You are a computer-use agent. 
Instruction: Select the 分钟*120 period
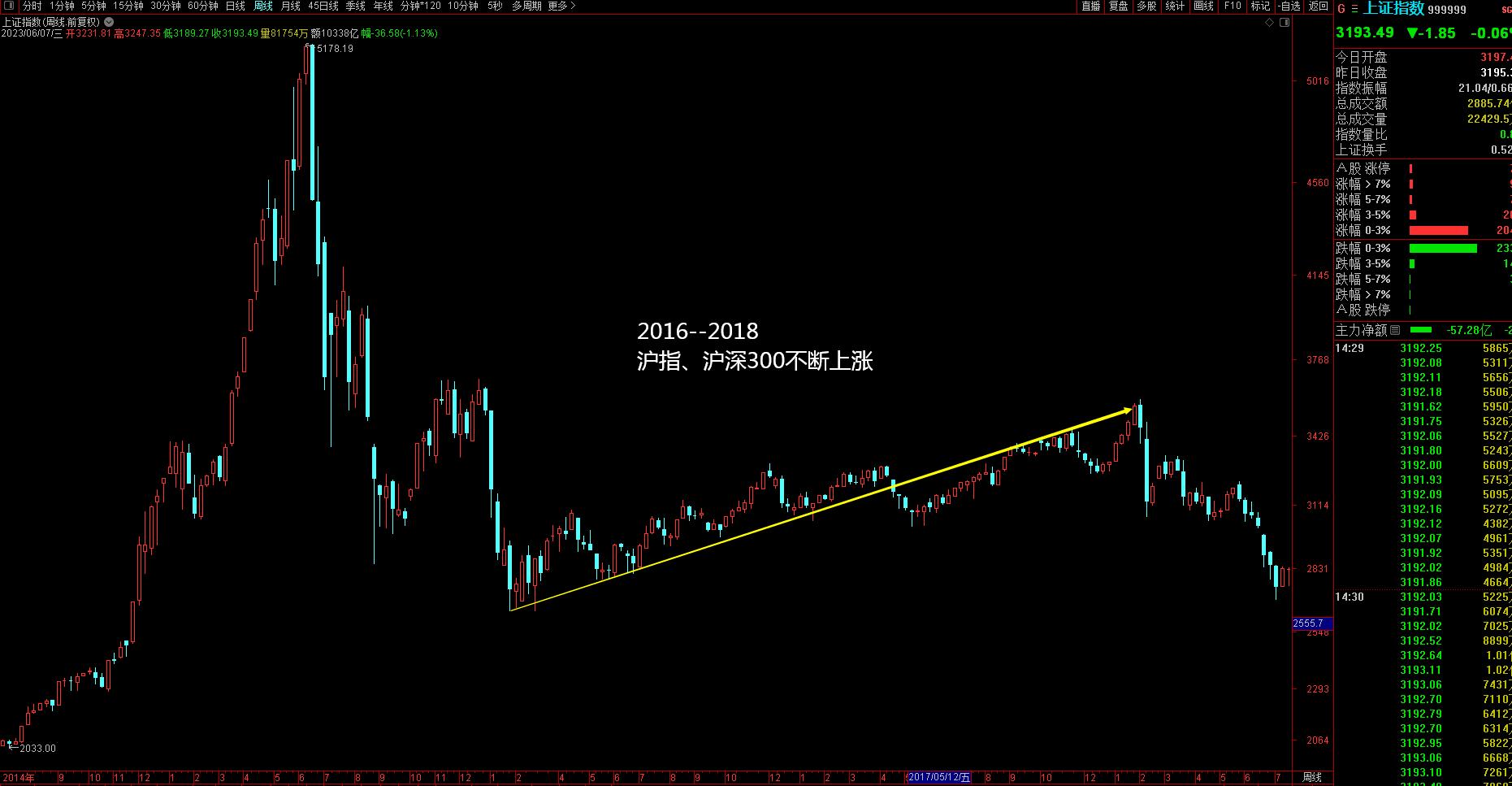420,6
